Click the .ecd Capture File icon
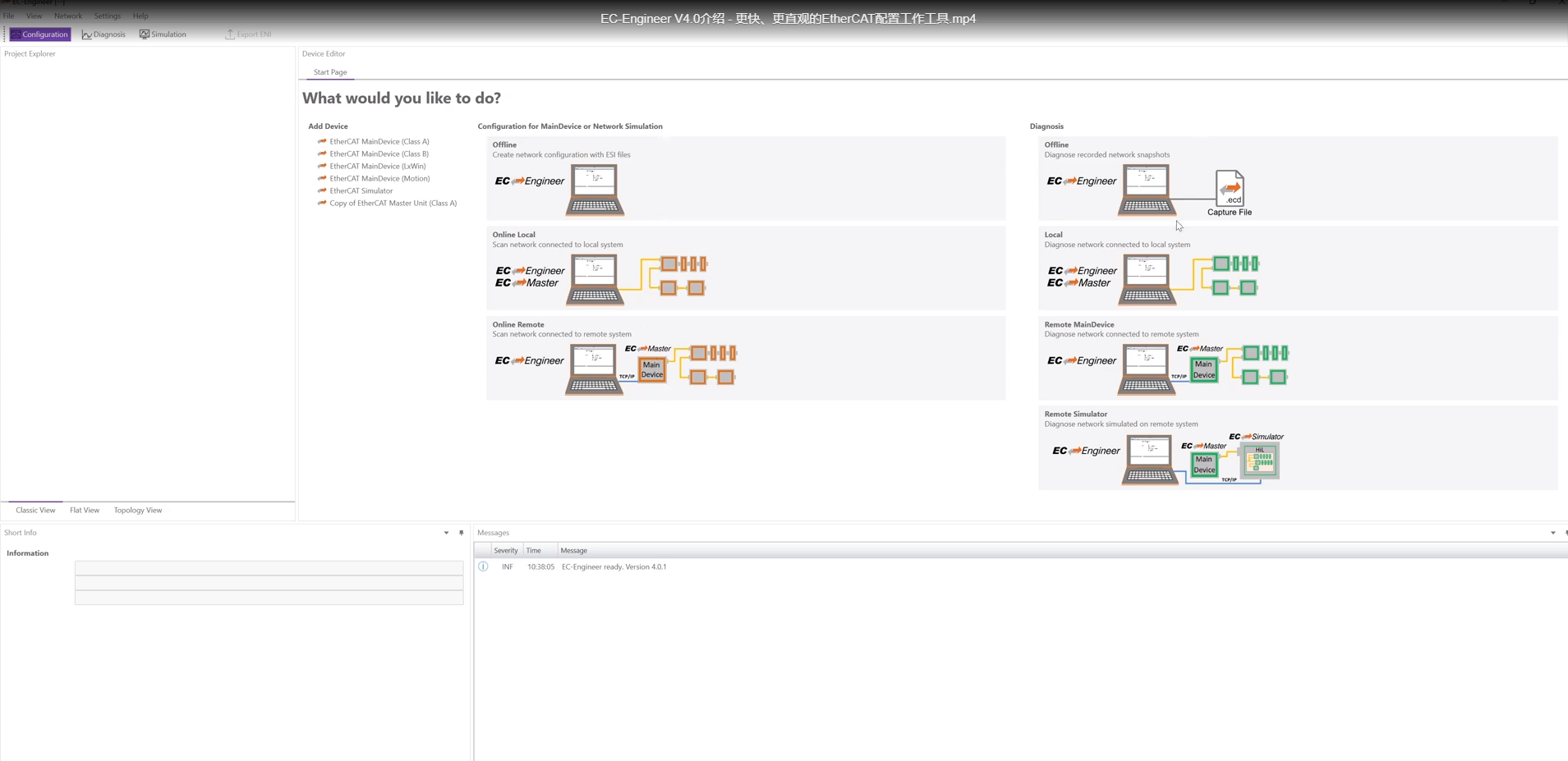This screenshot has width=1568, height=761. coord(1230,189)
